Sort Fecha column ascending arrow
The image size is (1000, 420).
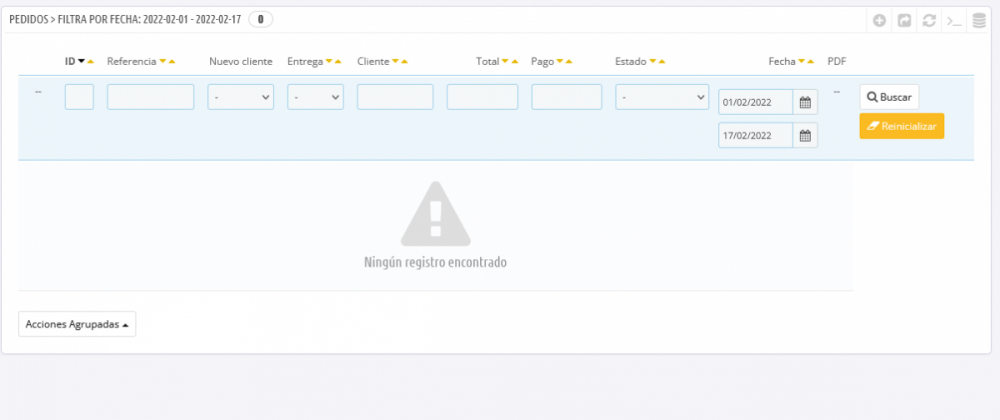tap(811, 62)
